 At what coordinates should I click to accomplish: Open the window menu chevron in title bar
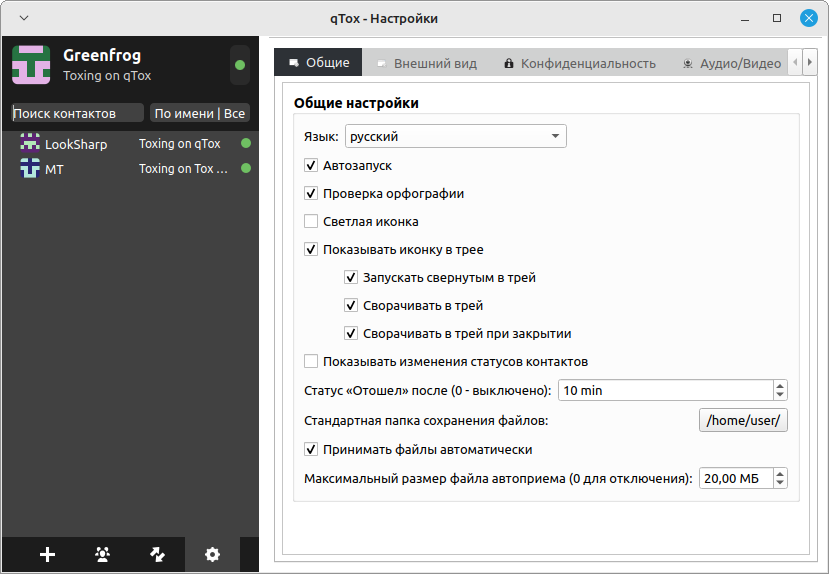tap(24, 18)
